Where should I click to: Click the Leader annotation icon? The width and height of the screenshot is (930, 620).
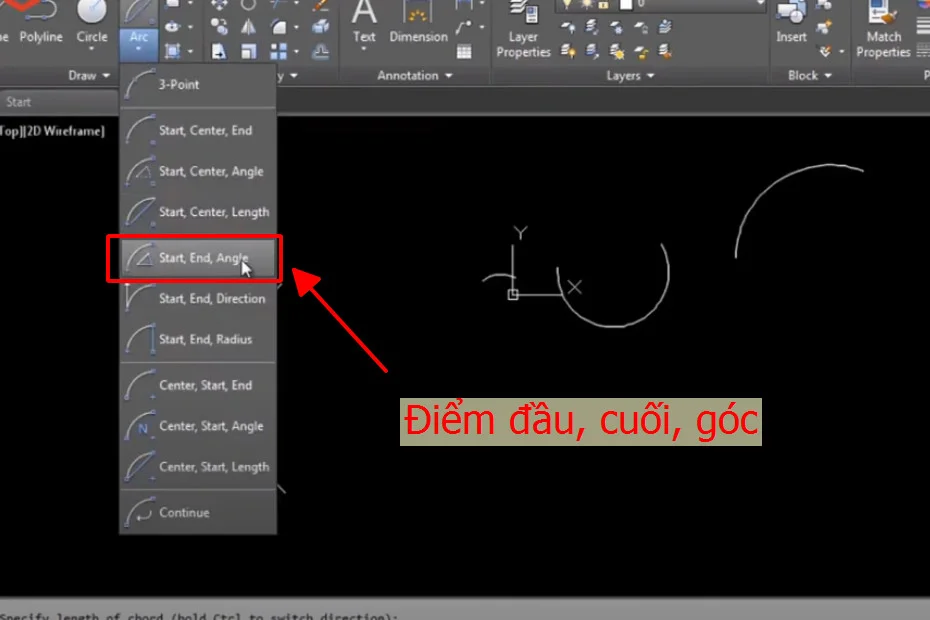464,26
